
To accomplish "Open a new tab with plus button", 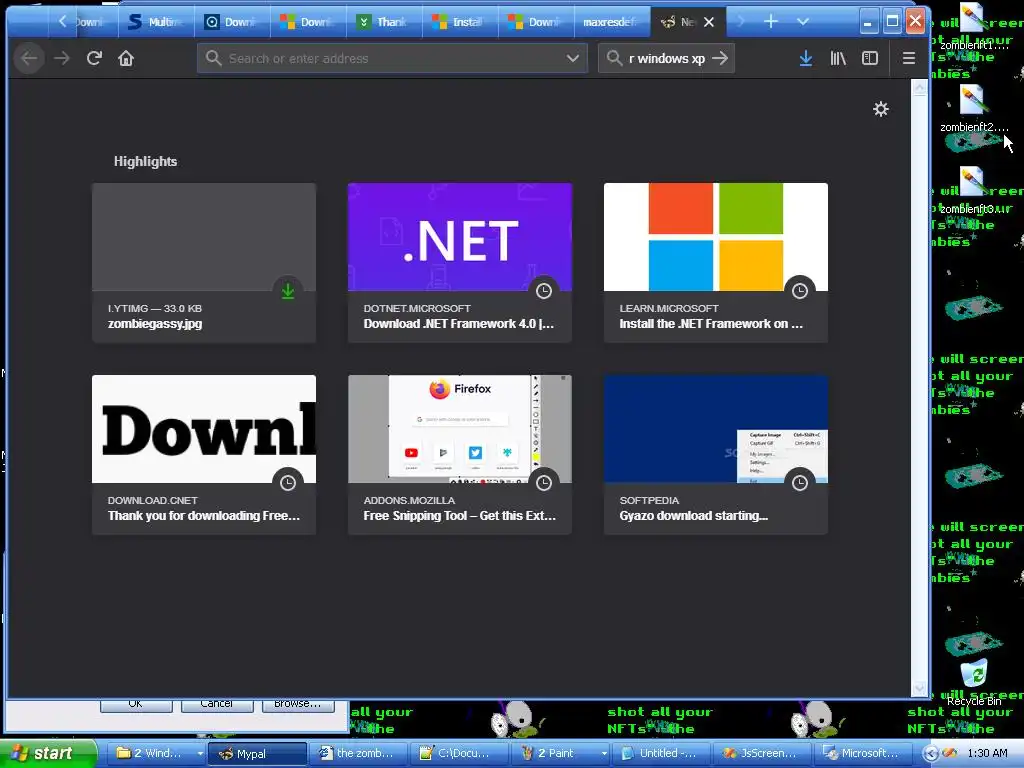I will tap(771, 22).
